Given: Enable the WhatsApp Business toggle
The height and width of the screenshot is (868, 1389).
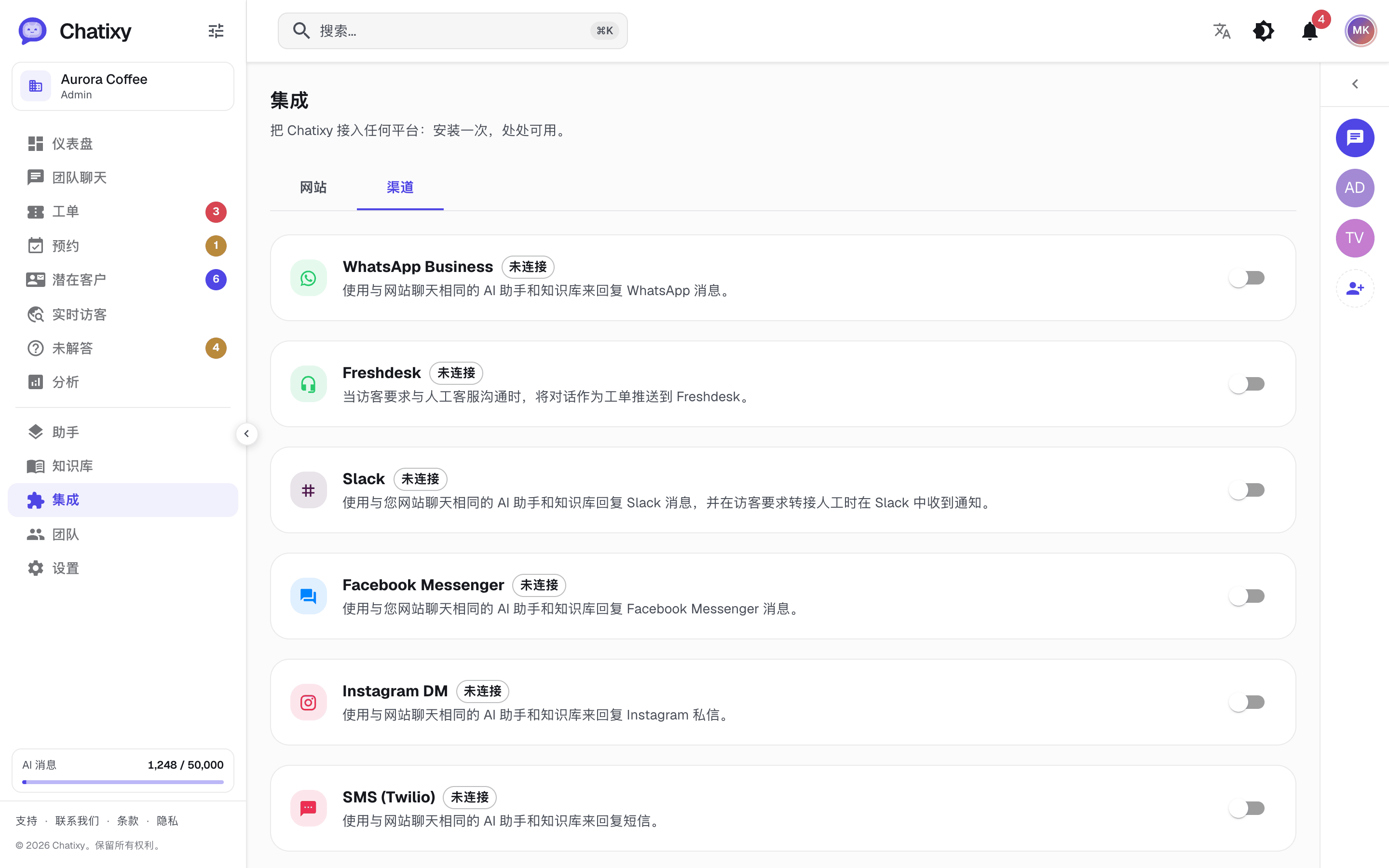Looking at the screenshot, I should (1247, 278).
